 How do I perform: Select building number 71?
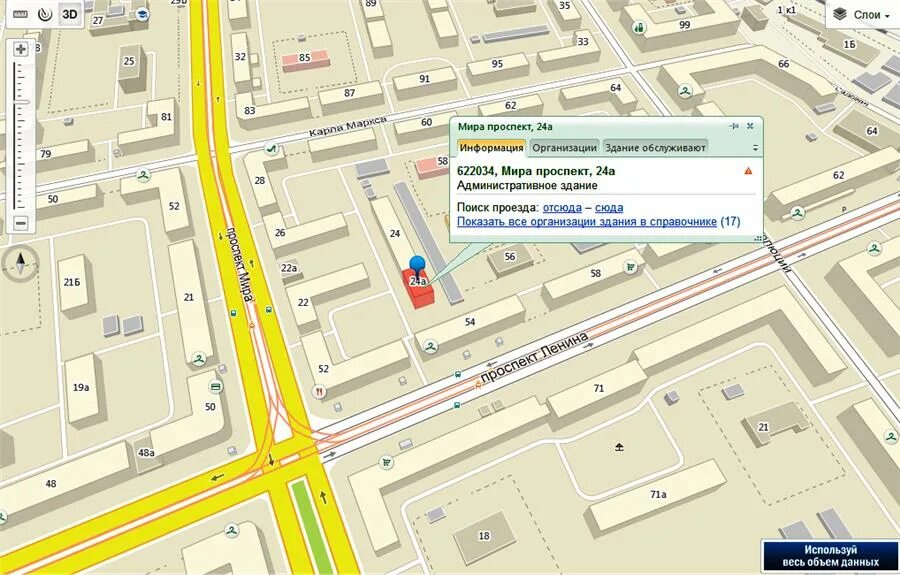(599, 388)
